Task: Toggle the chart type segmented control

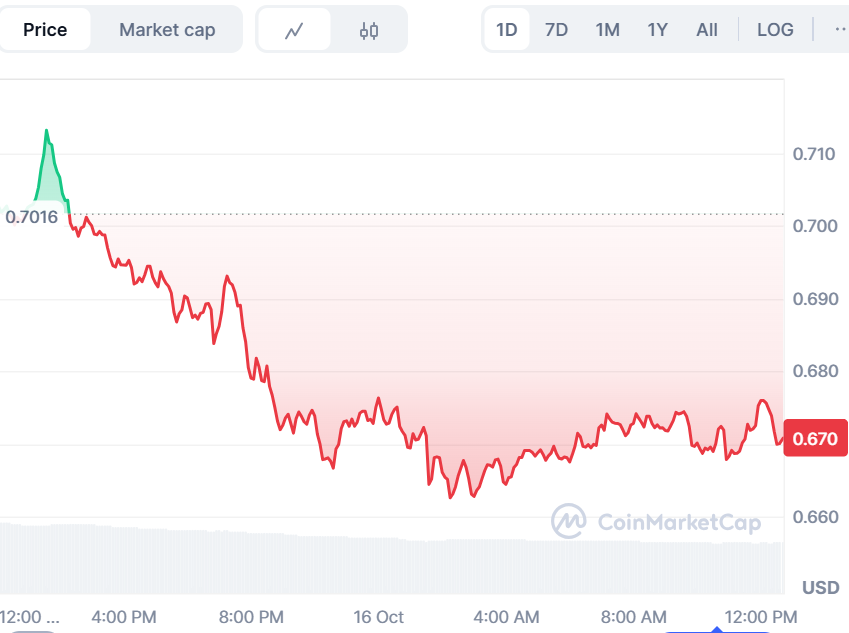Action: click(331, 29)
